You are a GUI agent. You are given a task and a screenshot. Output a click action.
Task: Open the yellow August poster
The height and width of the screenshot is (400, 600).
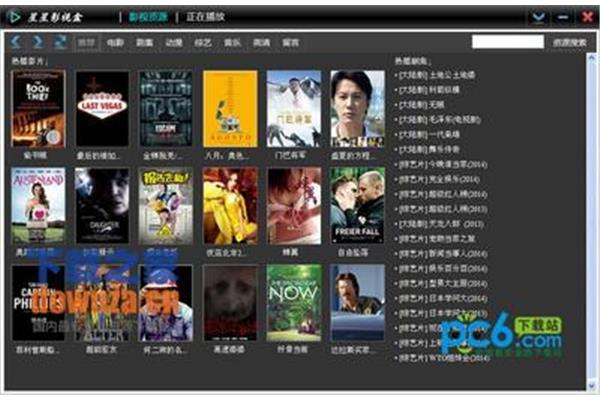coord(230,109)
